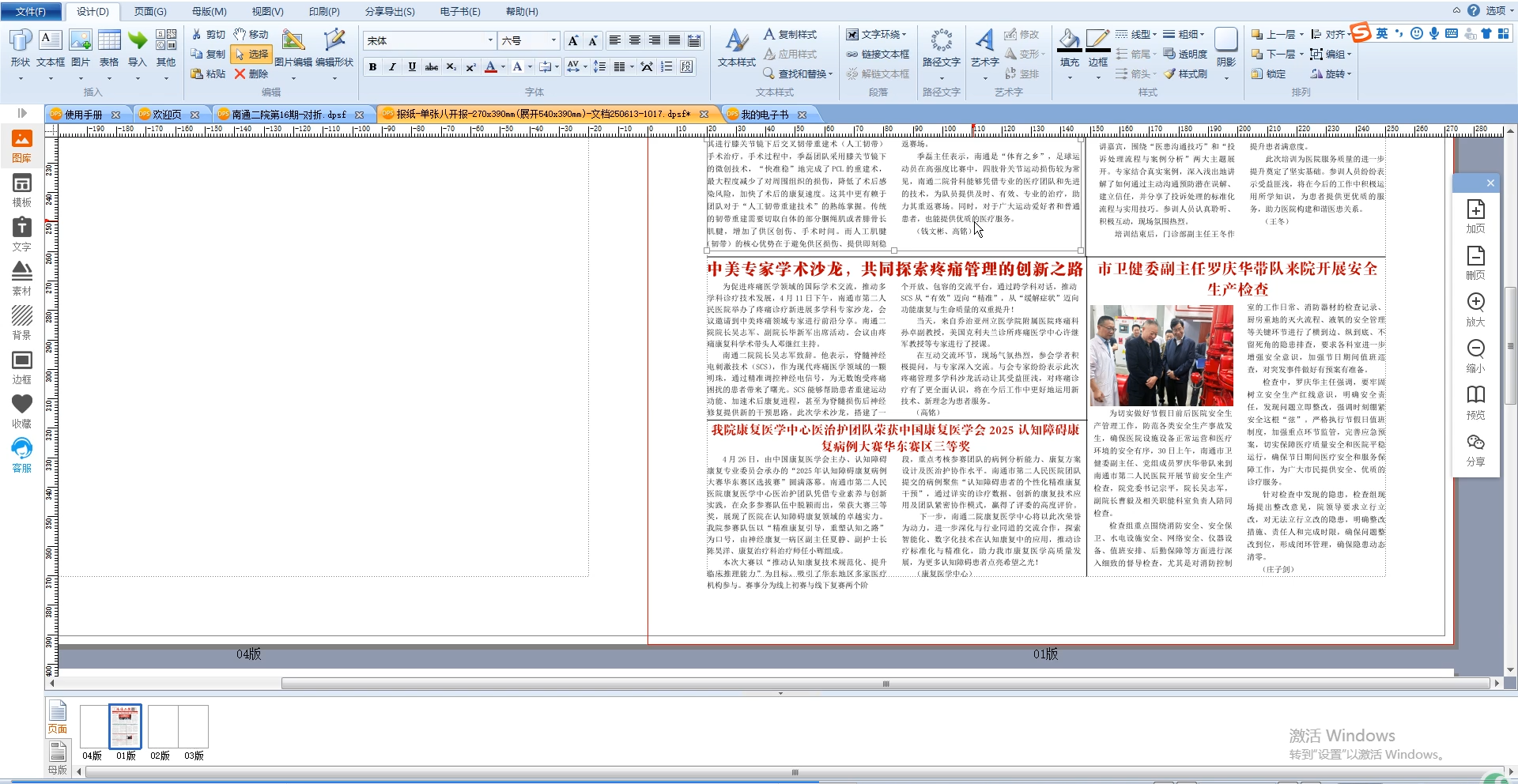Switch to the 分享导出(S) ribbon tab

click(x=390, y=11)
